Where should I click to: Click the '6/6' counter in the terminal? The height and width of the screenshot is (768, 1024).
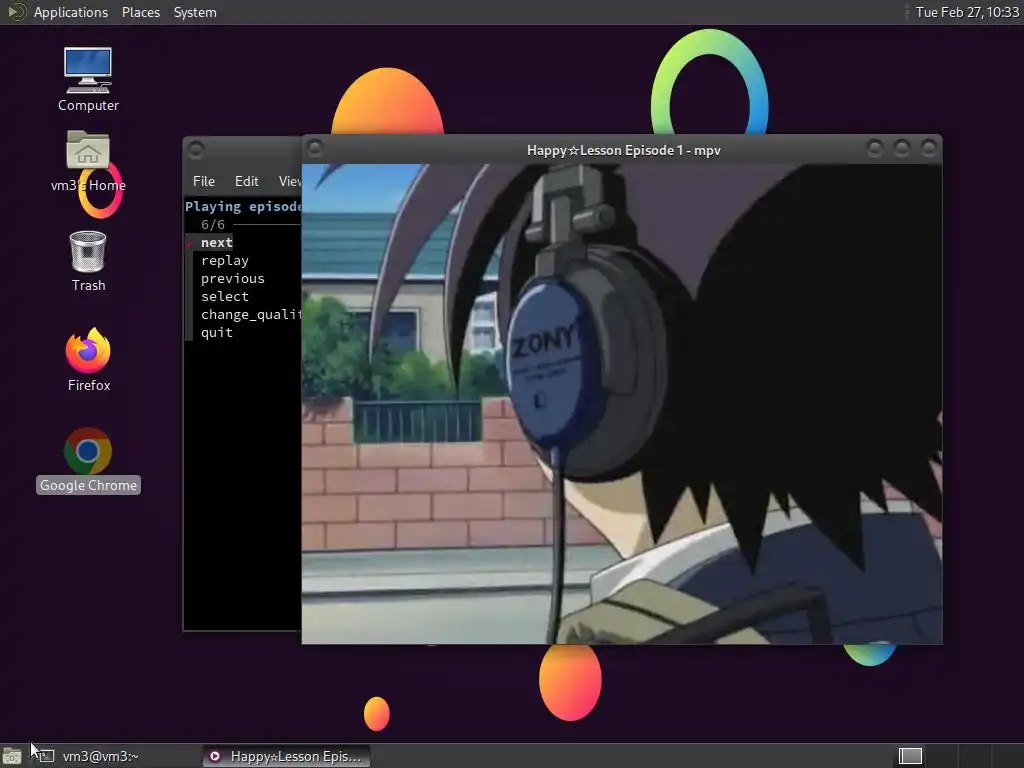click(x=213, y=225)
